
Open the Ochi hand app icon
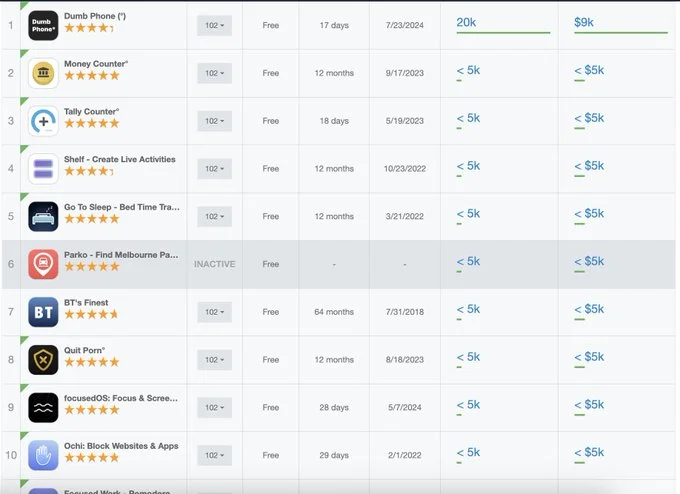[x=43, y=455]
